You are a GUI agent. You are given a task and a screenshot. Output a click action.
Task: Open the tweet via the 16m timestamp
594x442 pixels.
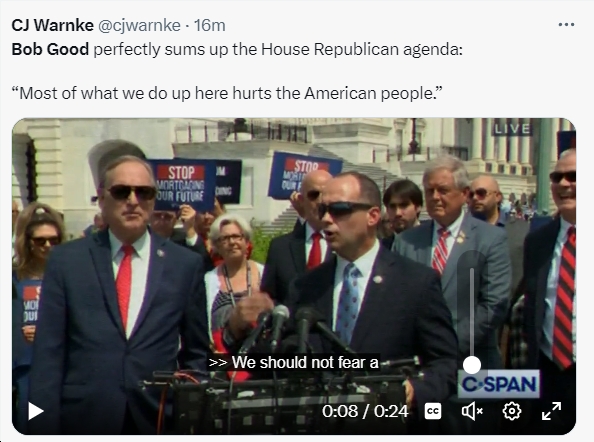[x=209, y=26]
